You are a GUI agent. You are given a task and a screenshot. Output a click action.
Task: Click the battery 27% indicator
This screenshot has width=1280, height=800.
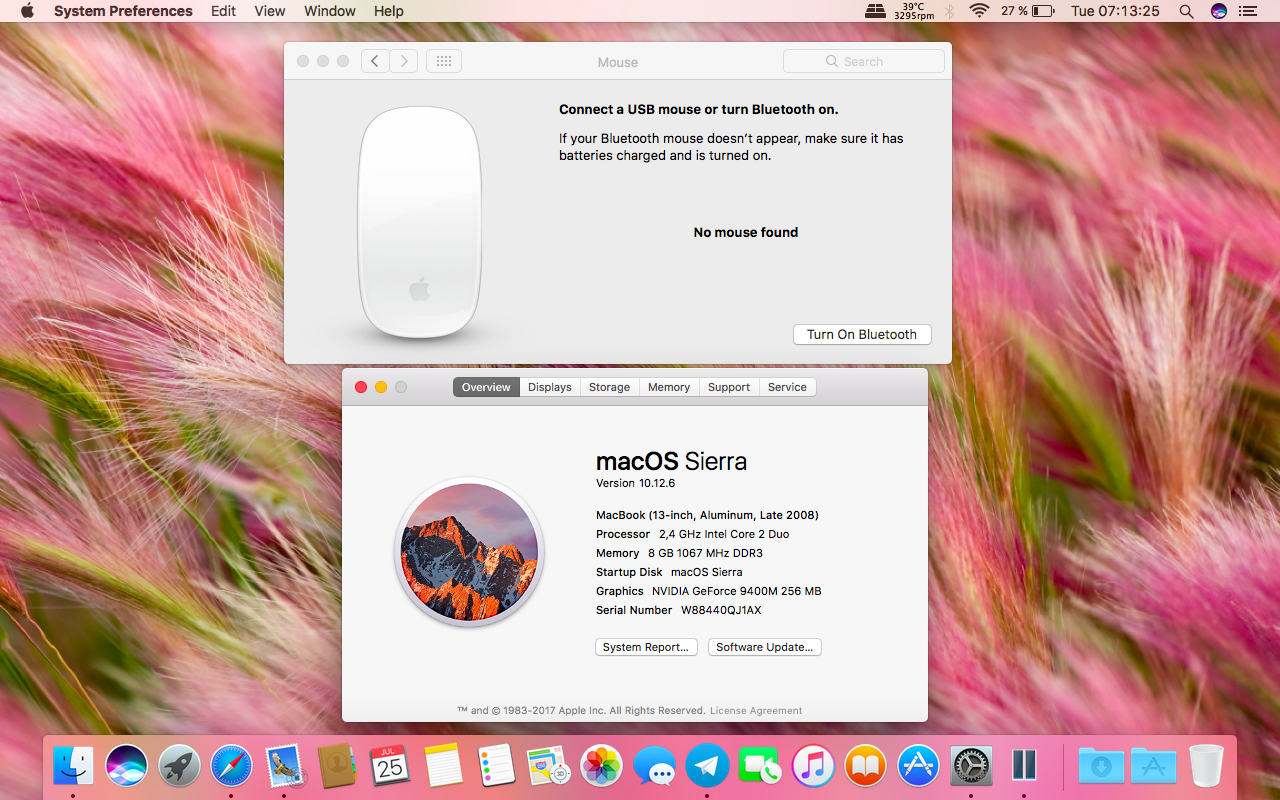click(x=1028, y=11)
